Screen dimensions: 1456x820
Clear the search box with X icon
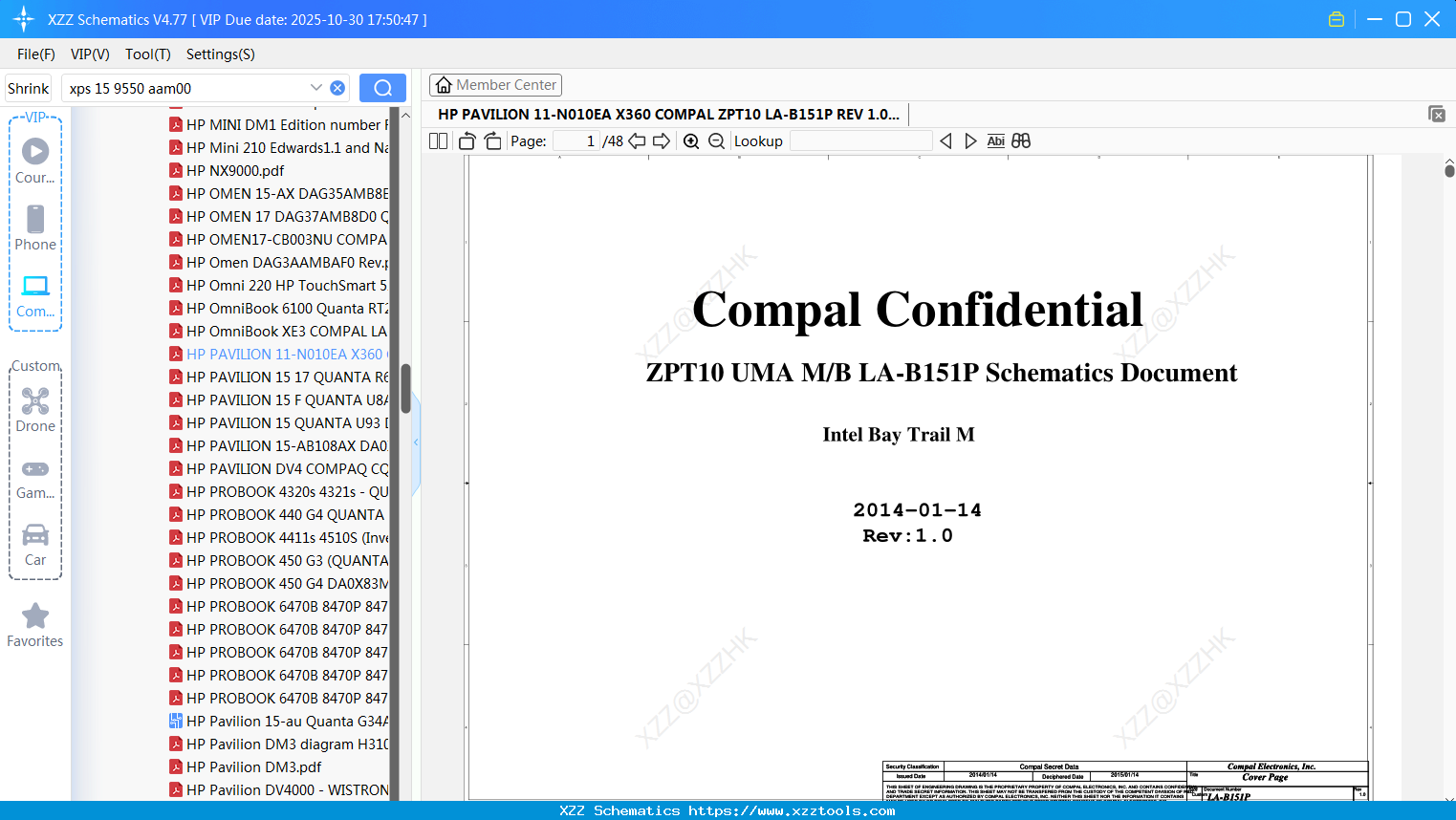click(337, 88)
